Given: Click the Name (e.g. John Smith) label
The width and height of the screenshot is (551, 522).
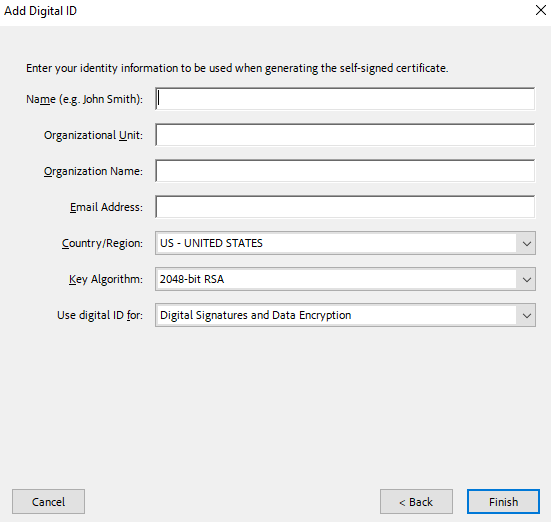Looking at the screenshot, I should [84, 99].
